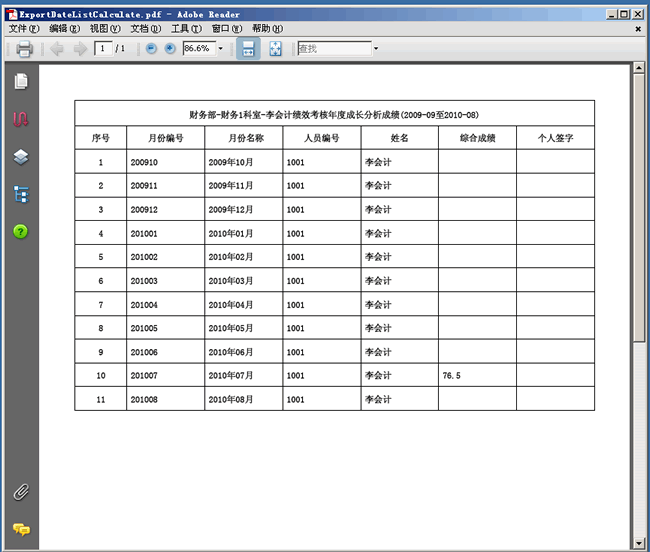Viewport: 650px width, 552px height.
Task: Click the 李会计 name in row 11
Action: [x=378, y=399]
